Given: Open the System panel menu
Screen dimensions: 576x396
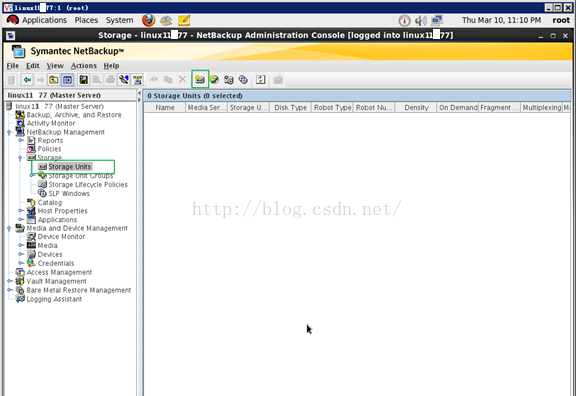Looking at the screenshot, I should 119,20.
